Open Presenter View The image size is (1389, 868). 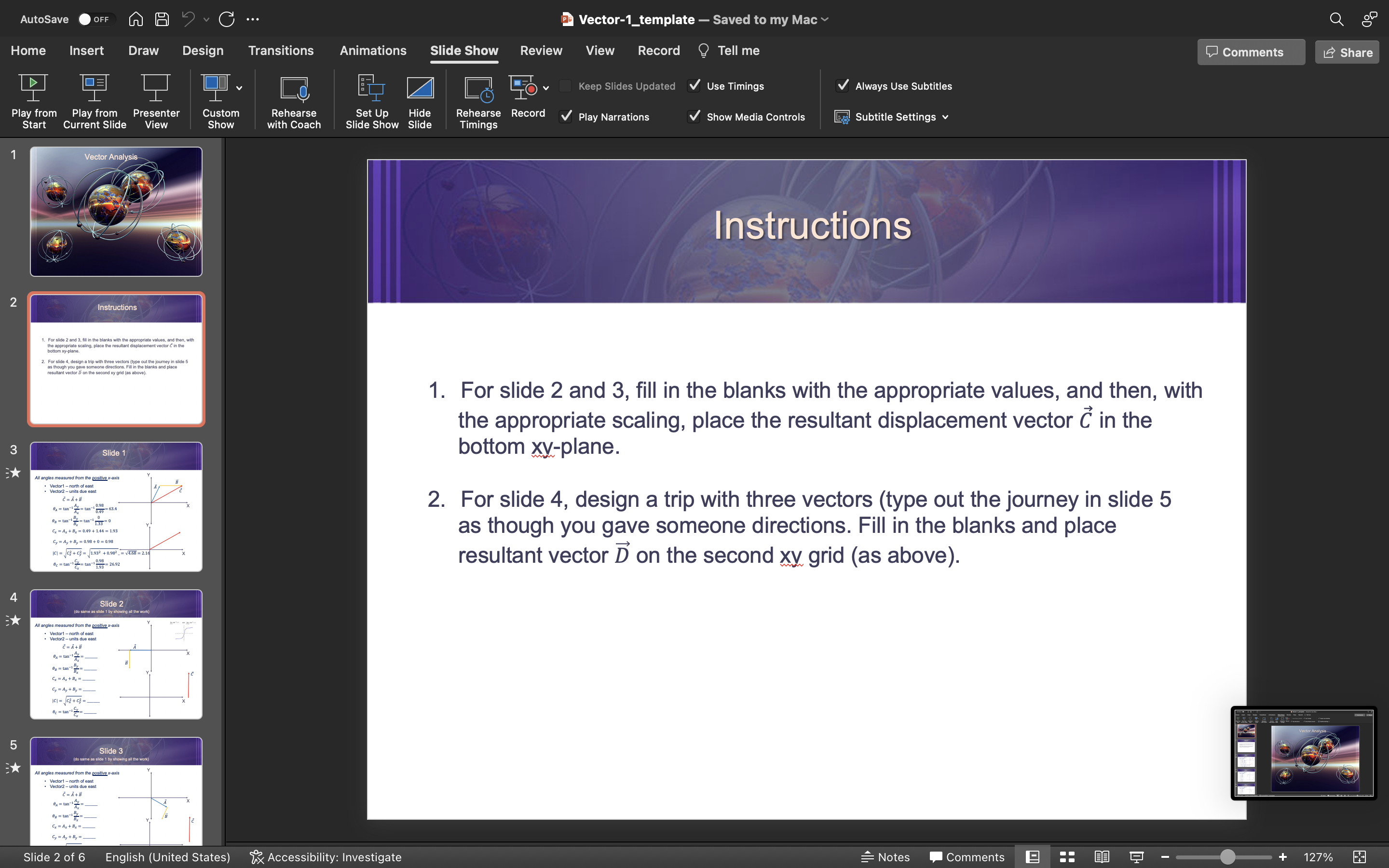pyautogui.click(x=155, y=101)
